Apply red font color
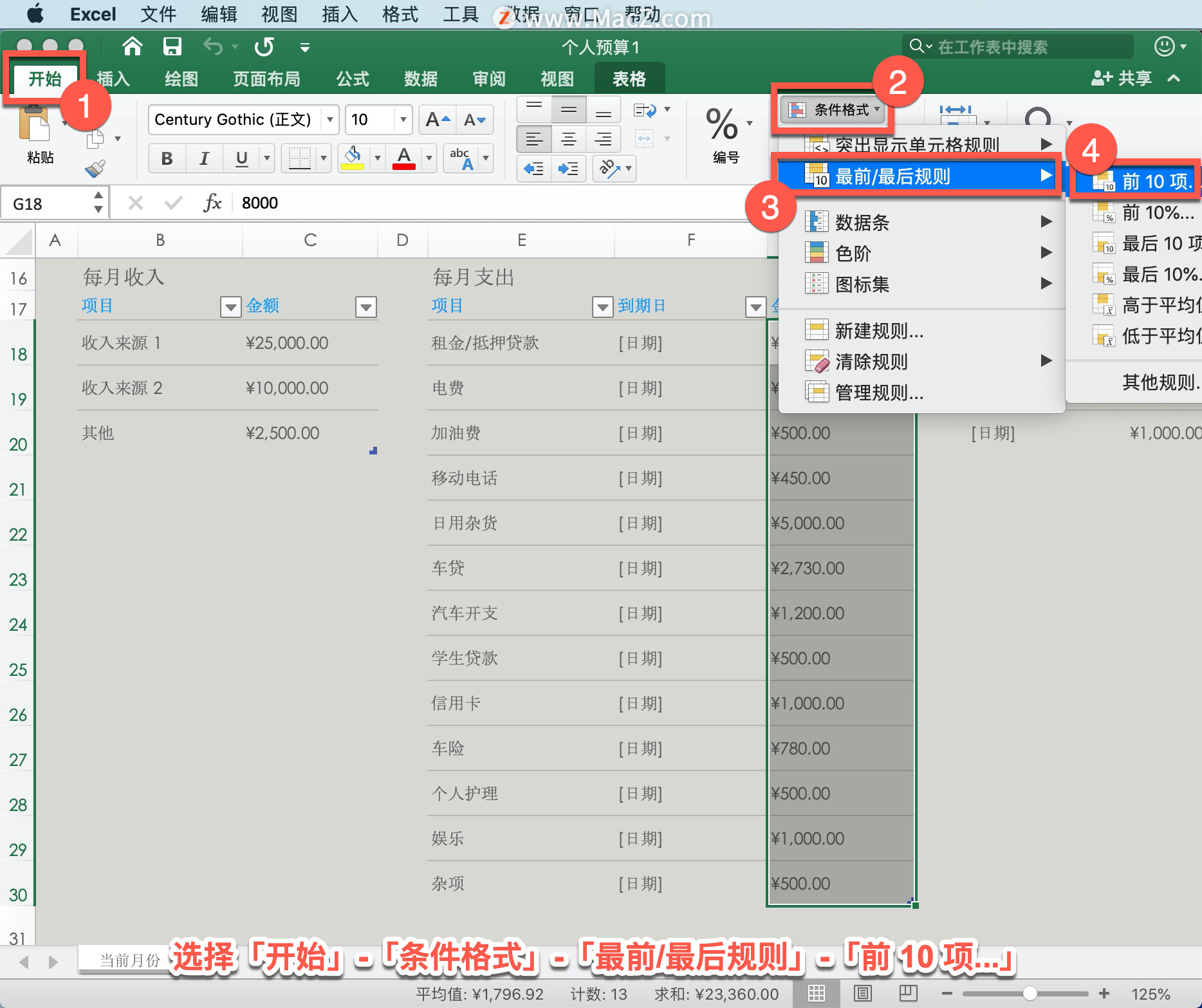Screen dimensions: 1202x1008 (x=403, y=158)
